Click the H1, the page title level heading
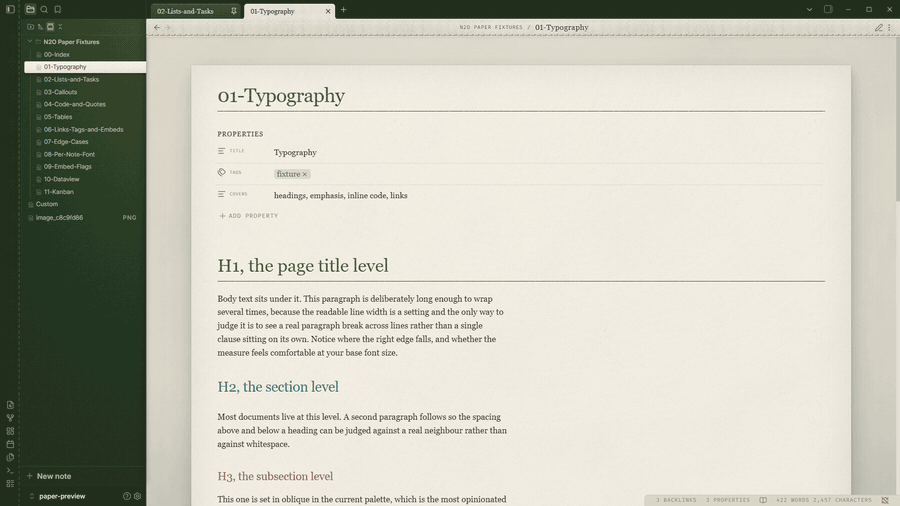Screen dimensions: 900x506 click(302, 266)
